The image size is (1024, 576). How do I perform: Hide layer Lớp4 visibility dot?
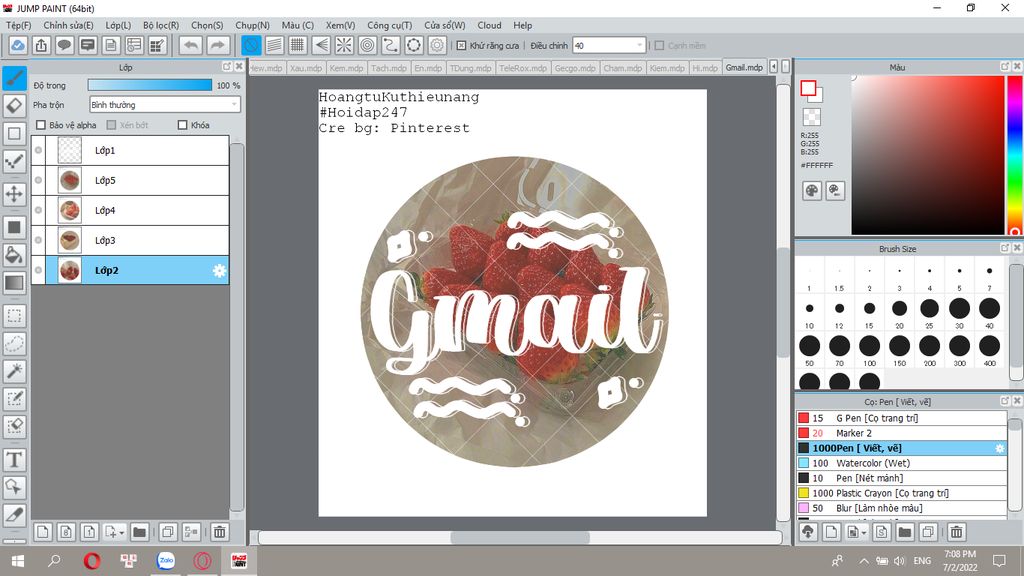39,210
